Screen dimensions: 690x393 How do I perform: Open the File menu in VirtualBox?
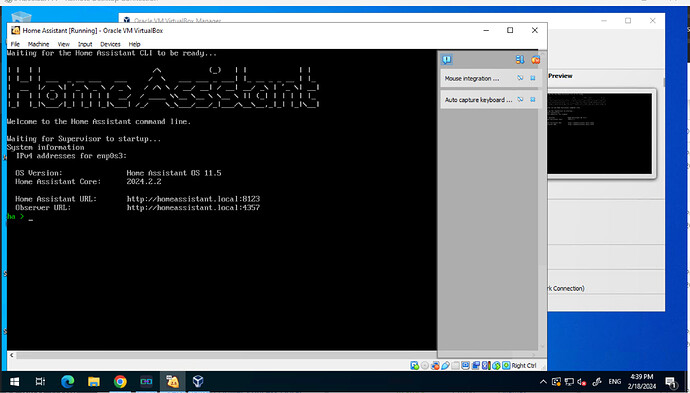15,44
